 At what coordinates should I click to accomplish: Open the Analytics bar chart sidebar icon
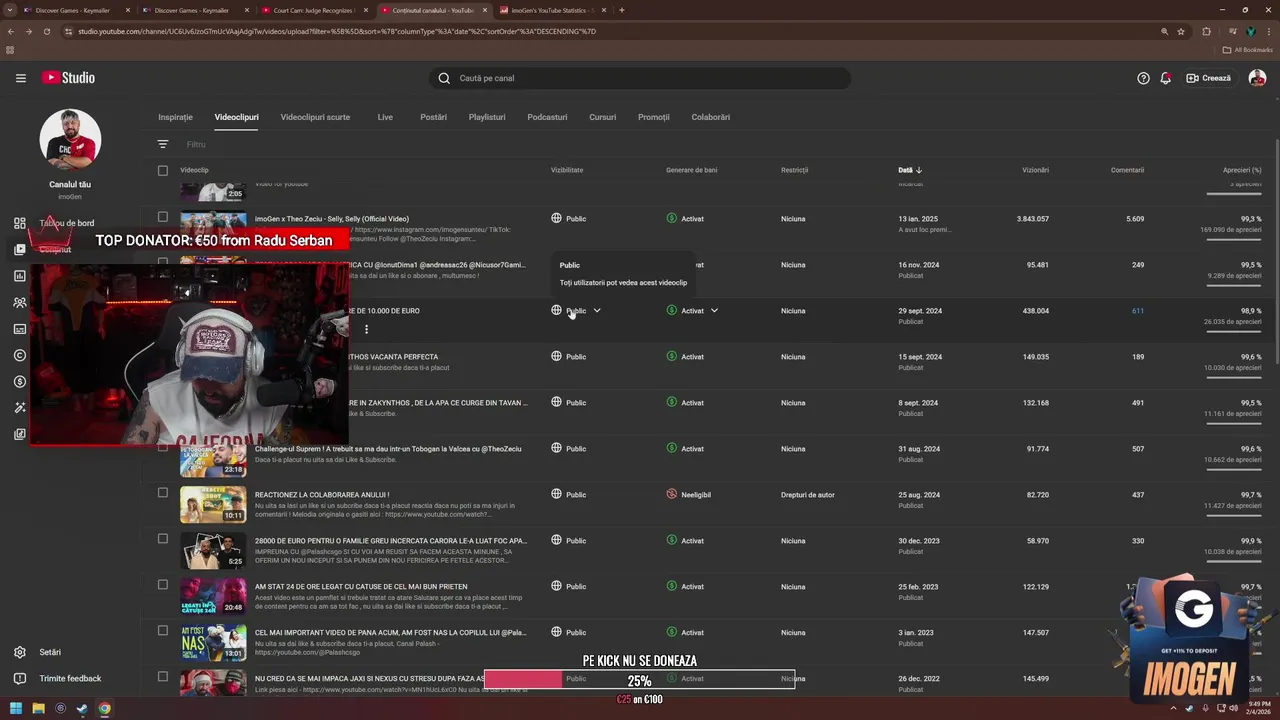(x=20, y=276)
